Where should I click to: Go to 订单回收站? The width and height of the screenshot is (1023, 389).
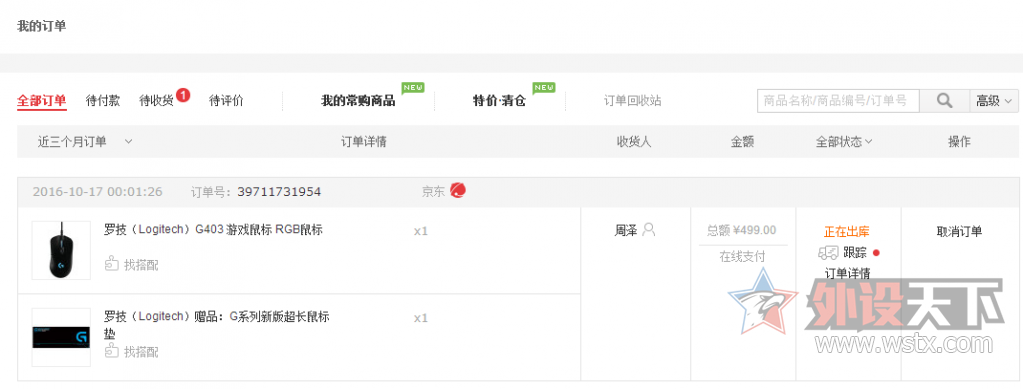632,101
